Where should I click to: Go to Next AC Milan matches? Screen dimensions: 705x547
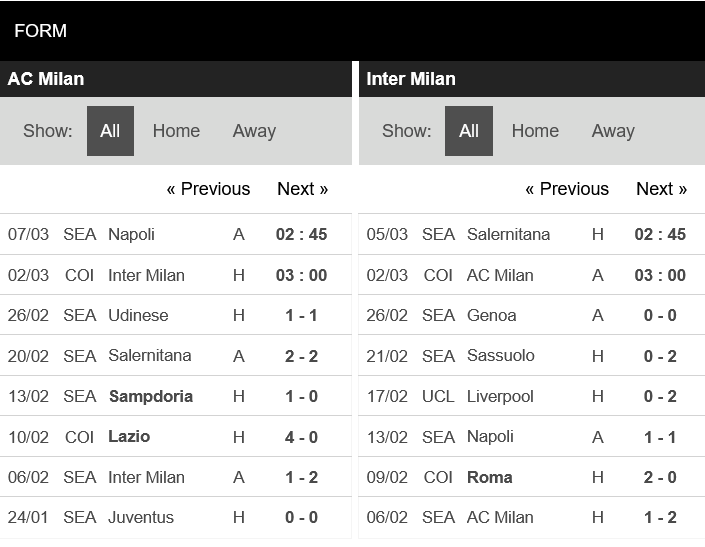tap(302, 189)
